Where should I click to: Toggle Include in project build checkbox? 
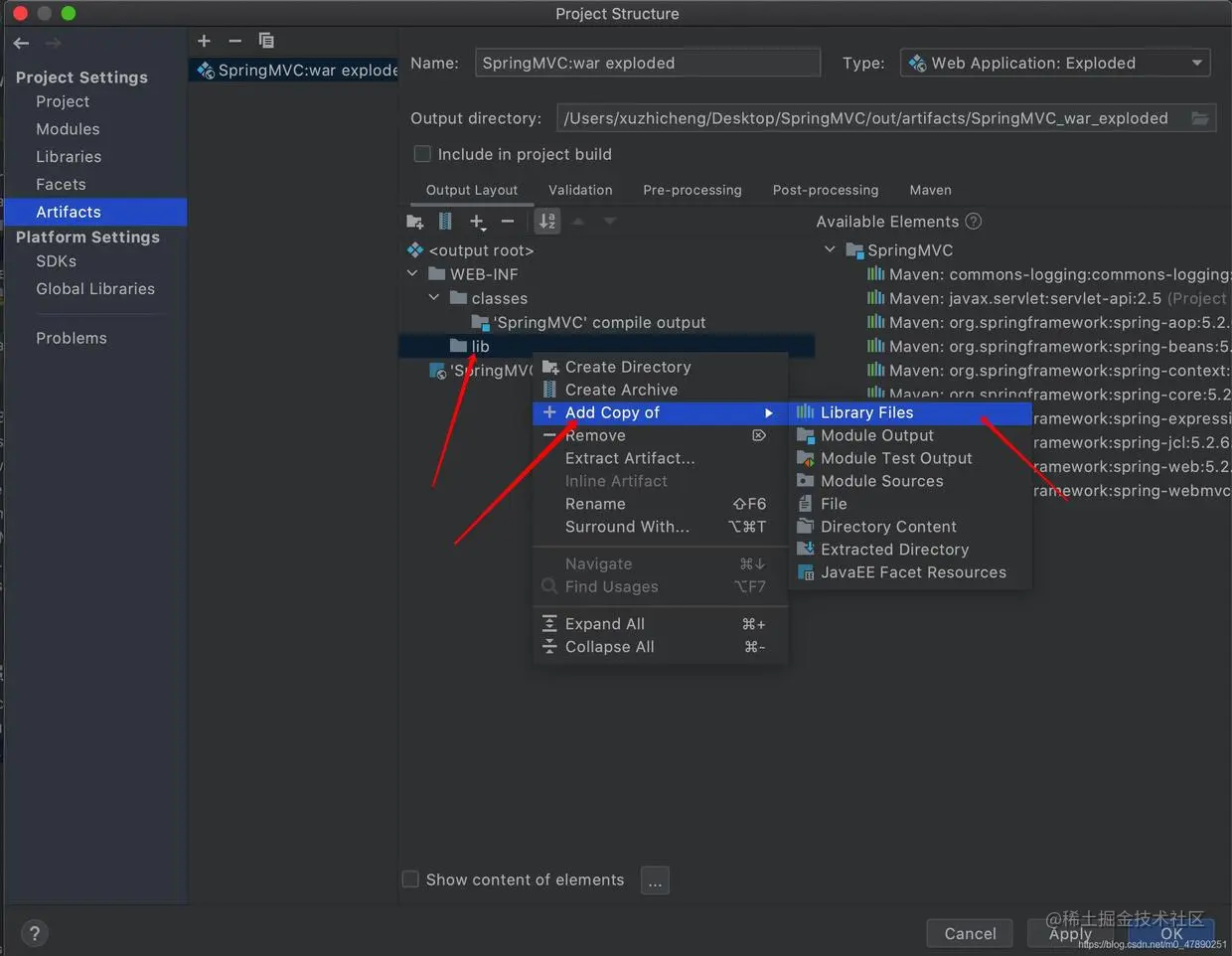pyautogui.click(x=422, y=154)
